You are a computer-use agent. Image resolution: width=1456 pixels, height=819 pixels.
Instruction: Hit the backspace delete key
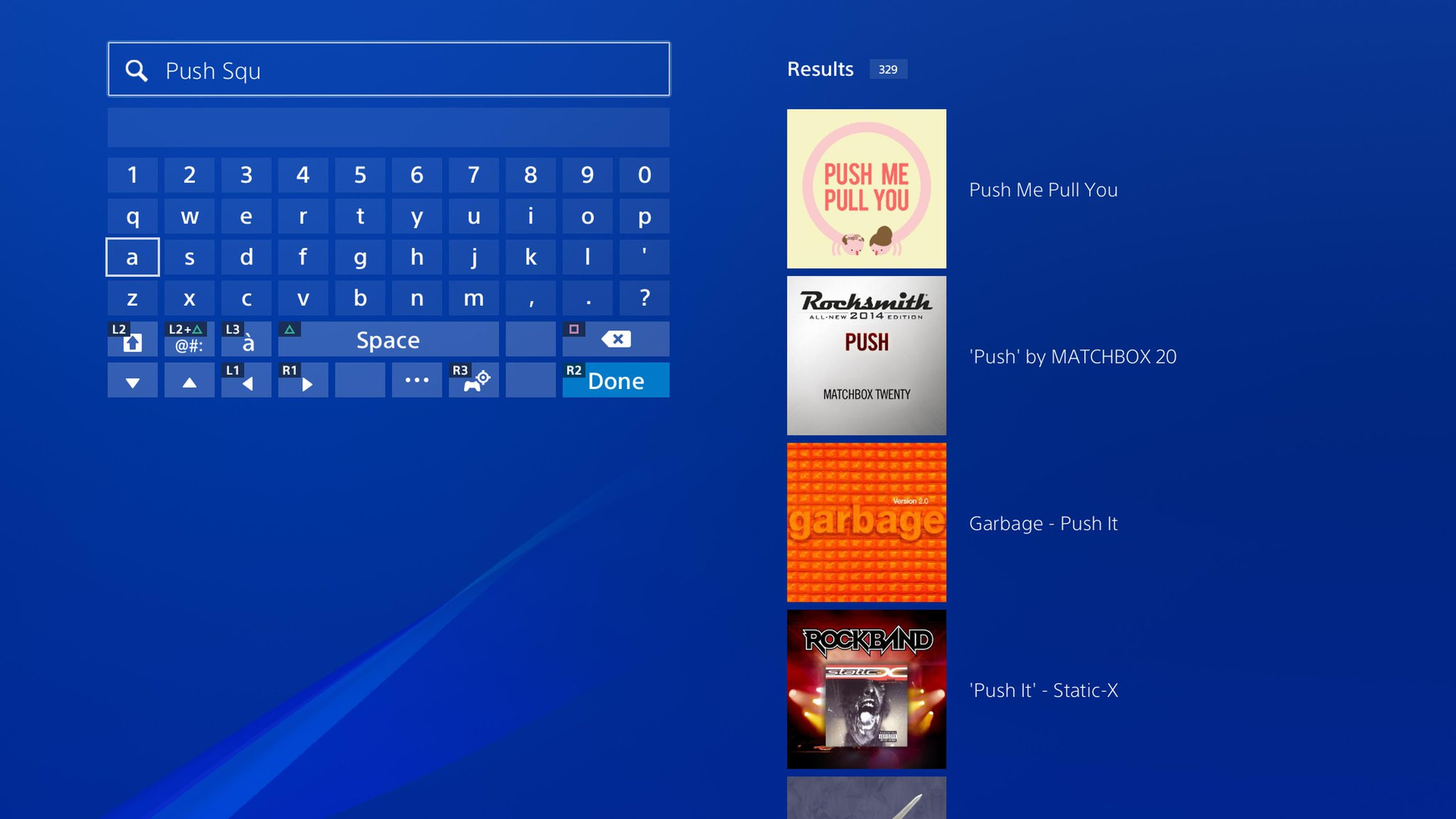616,339
